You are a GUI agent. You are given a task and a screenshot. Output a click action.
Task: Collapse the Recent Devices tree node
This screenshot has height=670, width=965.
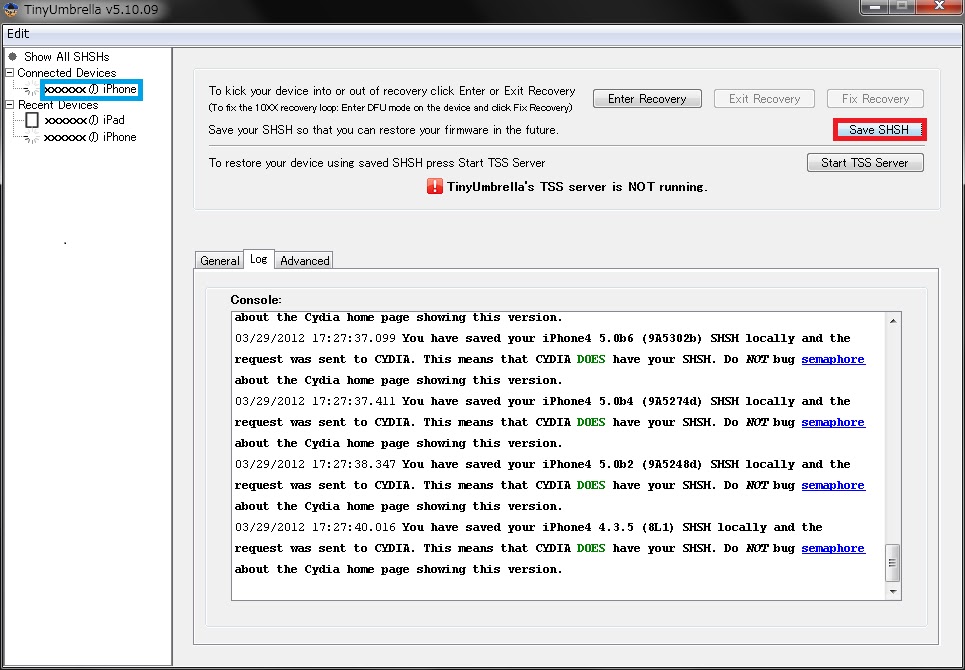pos(9,105)
